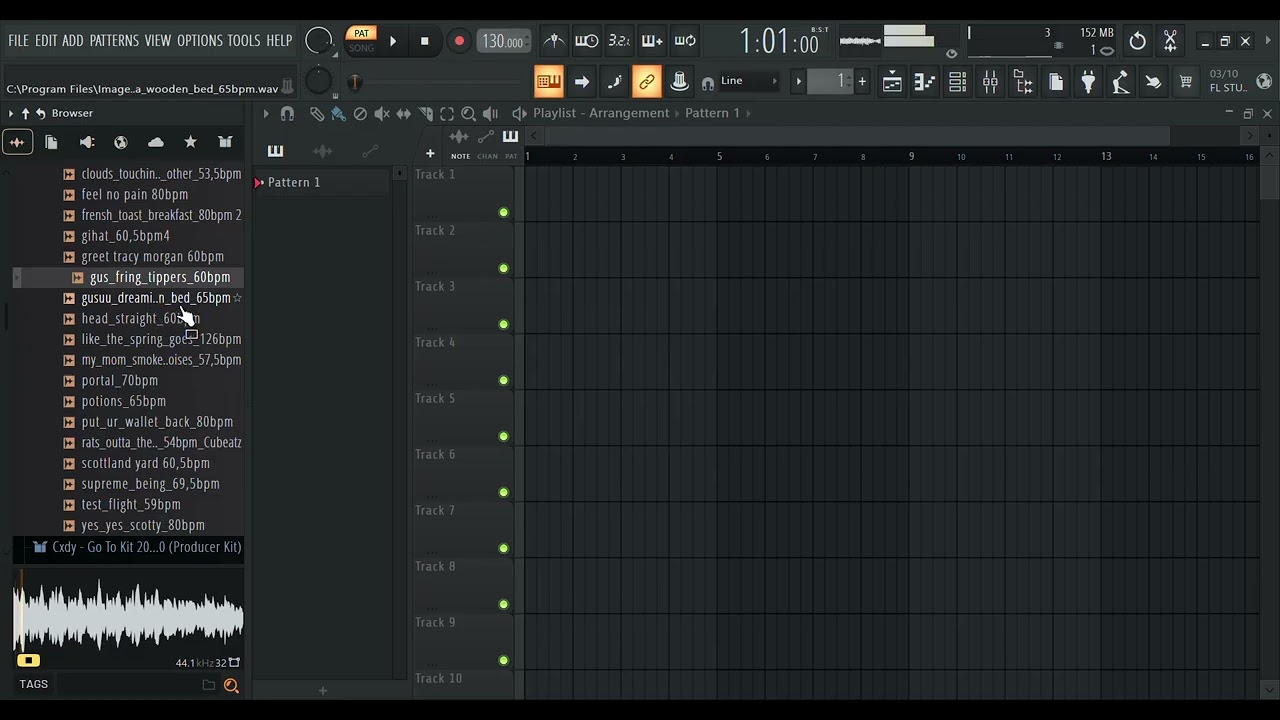Toggle loop recording
1280x720 pixels.
tap(685, 41)
